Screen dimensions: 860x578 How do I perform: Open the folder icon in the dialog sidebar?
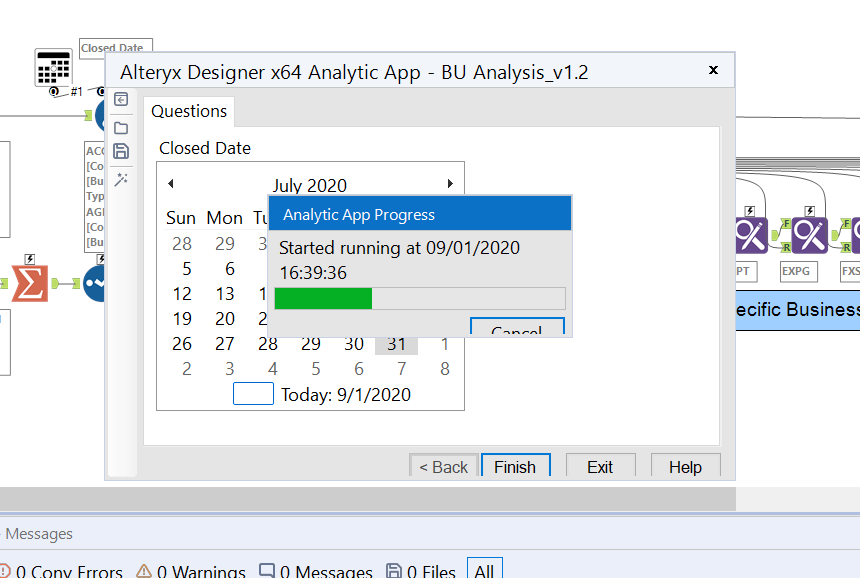[x=121, y=126]
